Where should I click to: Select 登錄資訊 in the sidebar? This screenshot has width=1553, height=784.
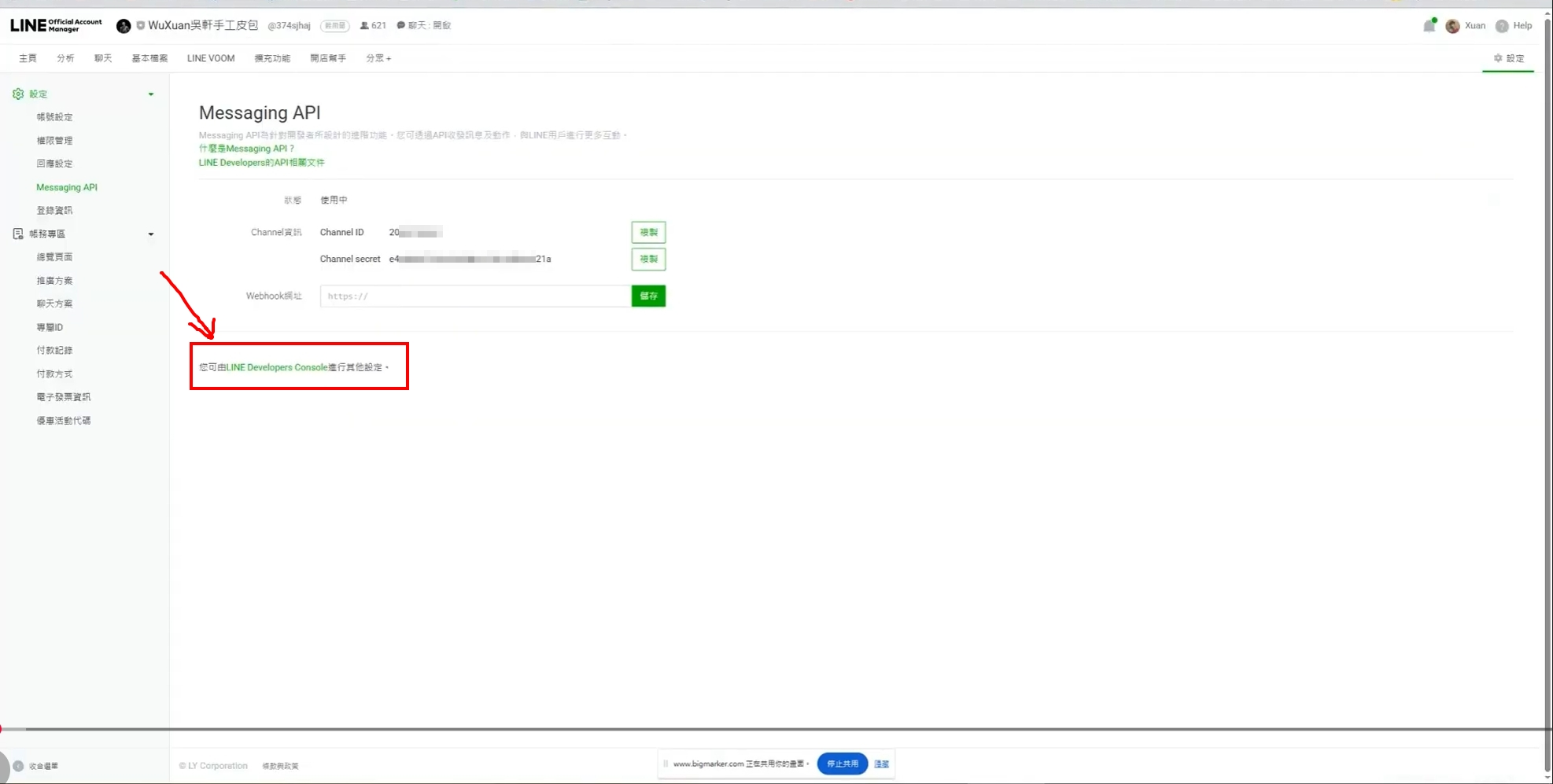click(54, 211)
